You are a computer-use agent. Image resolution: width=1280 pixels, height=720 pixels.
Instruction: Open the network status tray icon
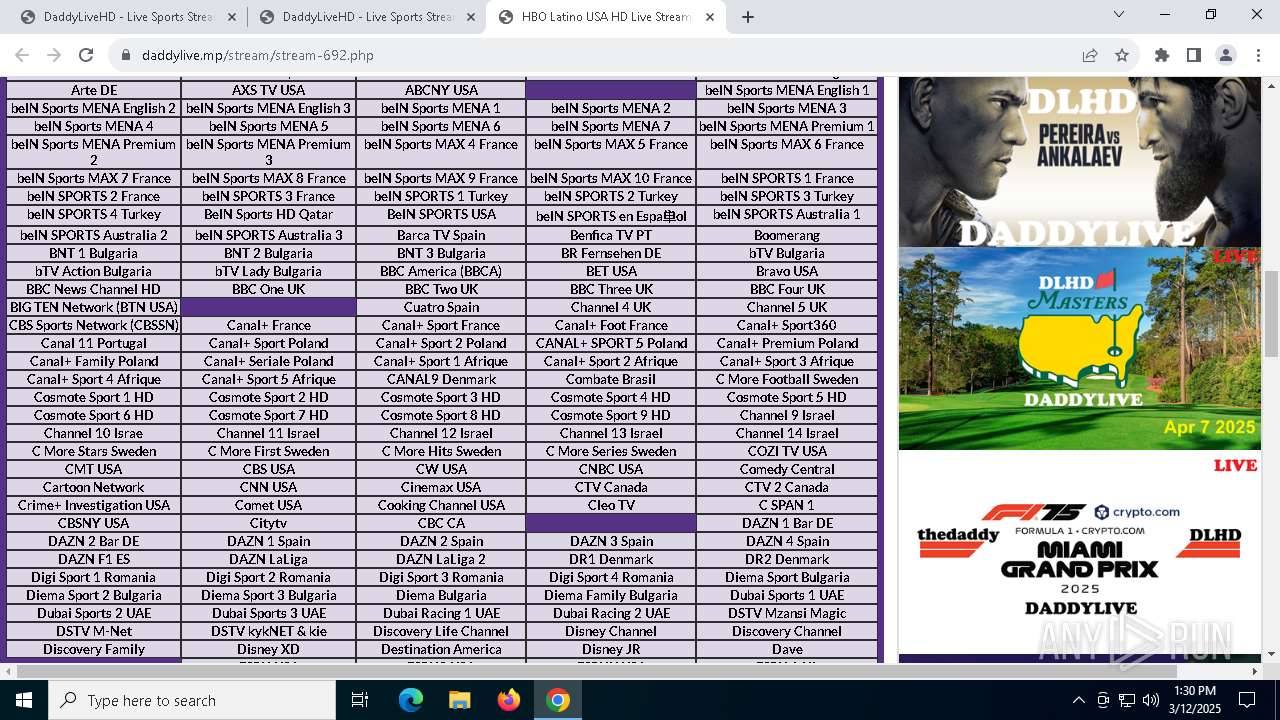(1127, 700)
